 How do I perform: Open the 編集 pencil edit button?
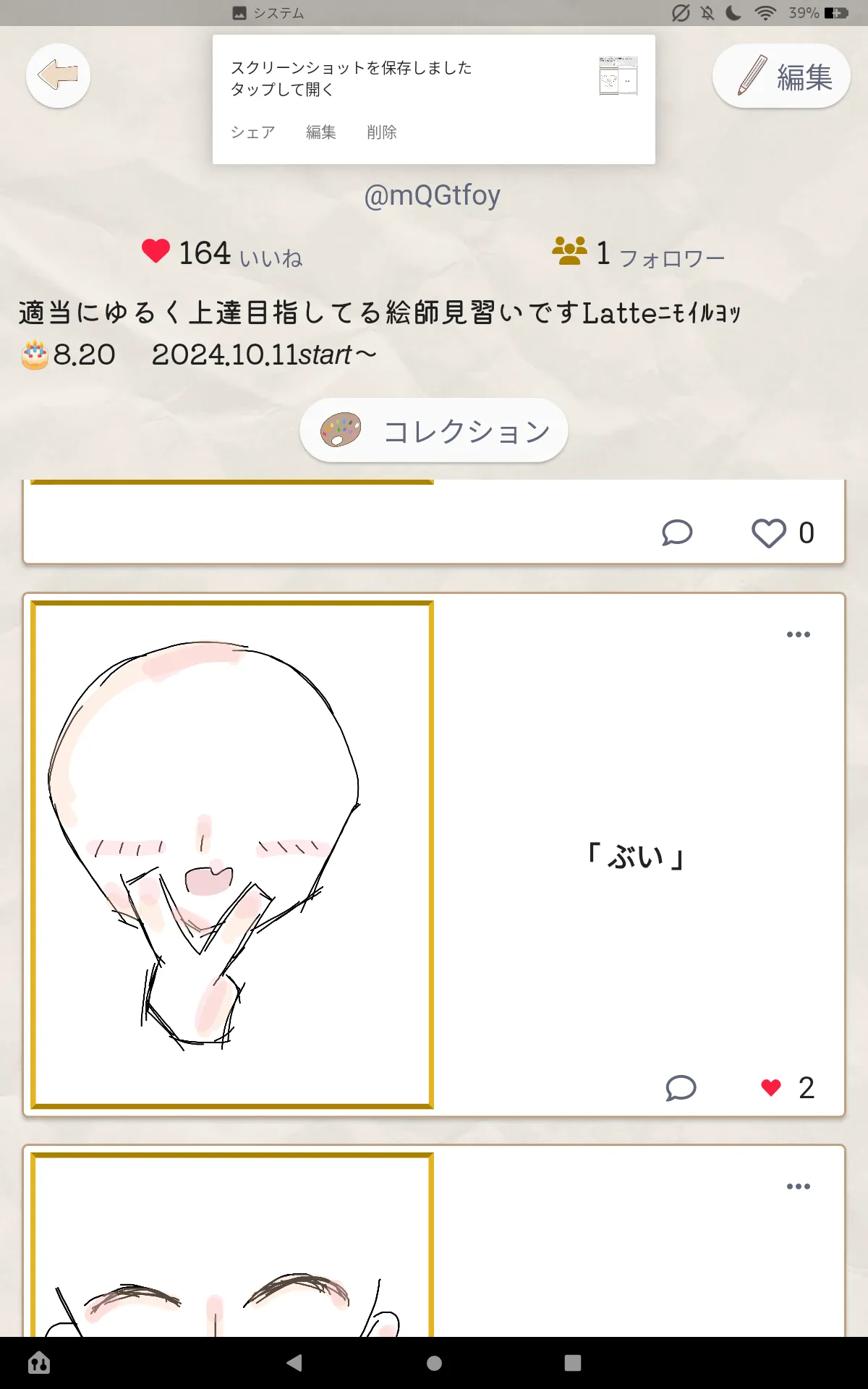pos(781,76)
